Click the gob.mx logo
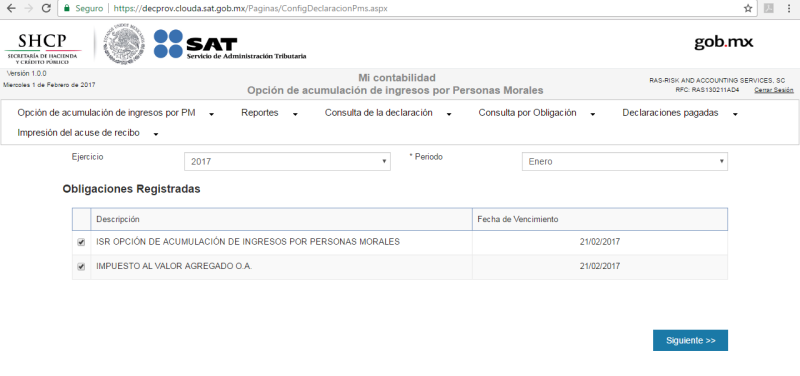 [723, 42]
